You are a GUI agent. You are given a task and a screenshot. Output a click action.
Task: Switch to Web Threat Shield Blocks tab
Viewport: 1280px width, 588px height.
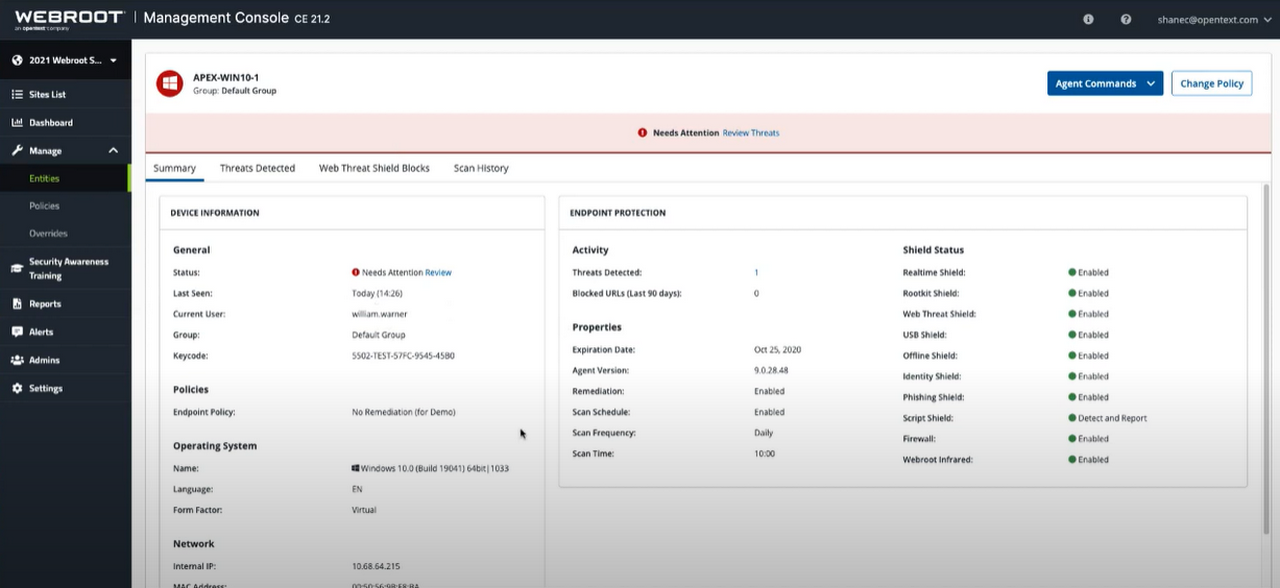click(374, 168)
